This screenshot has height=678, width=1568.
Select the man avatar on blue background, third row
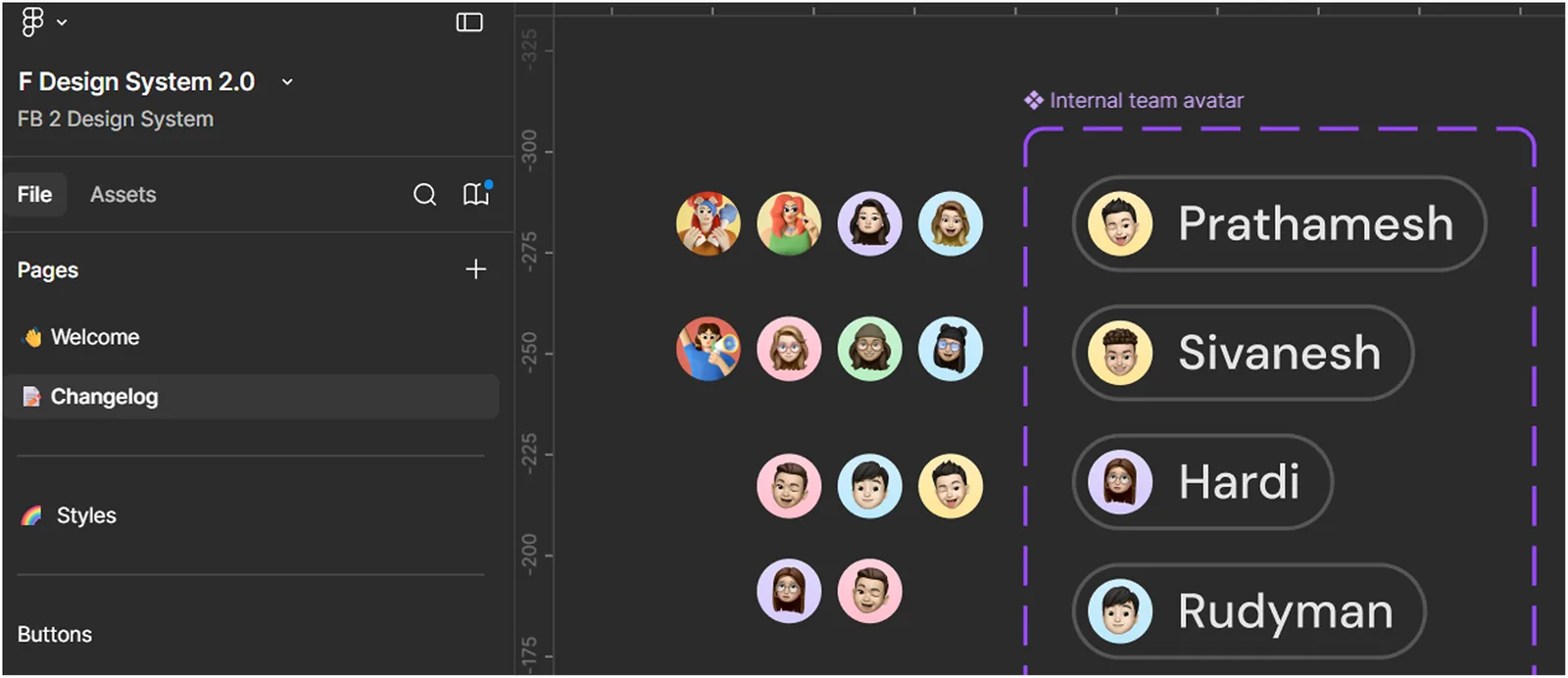pyautogui.click(x=869, y=486)
